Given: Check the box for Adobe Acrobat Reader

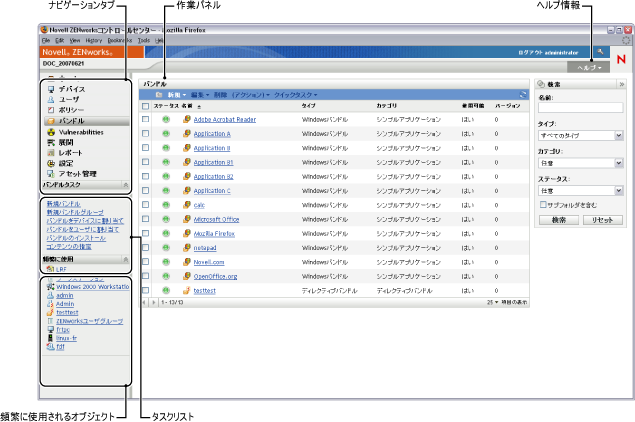Looking at the screenshot, I should (x=145, y=119).
